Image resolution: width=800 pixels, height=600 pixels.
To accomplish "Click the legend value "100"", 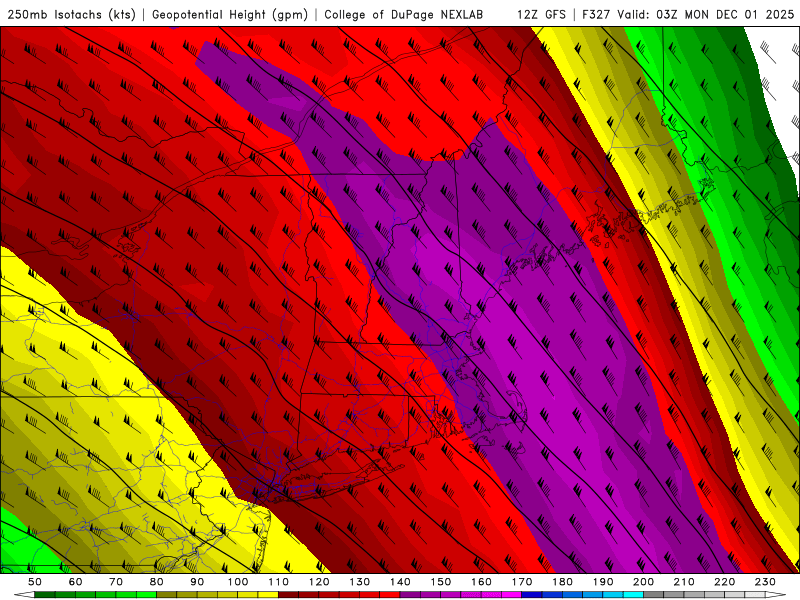I will coord(238,582).
